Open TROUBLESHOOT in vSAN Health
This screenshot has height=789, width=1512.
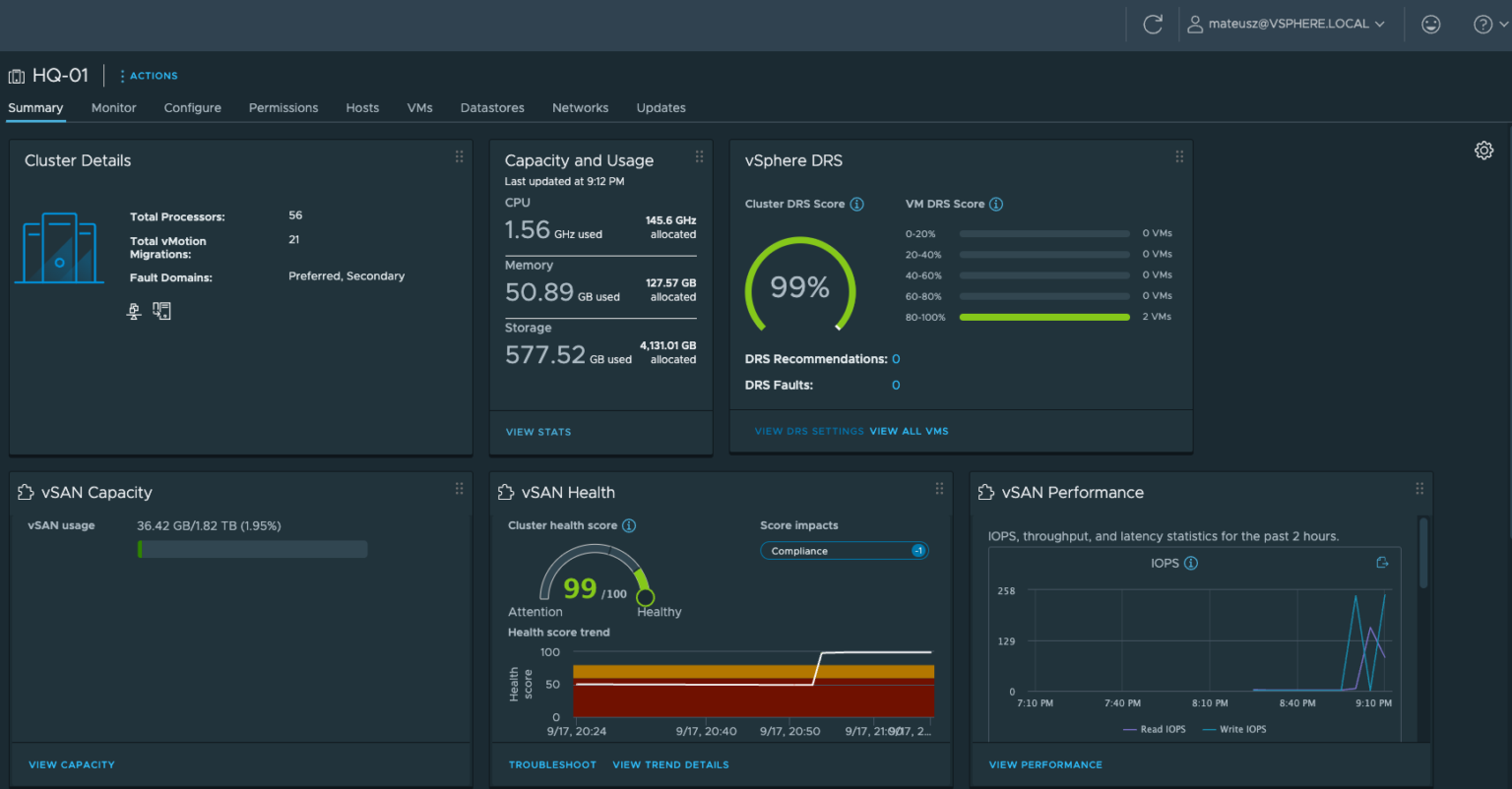pos(553,764)
